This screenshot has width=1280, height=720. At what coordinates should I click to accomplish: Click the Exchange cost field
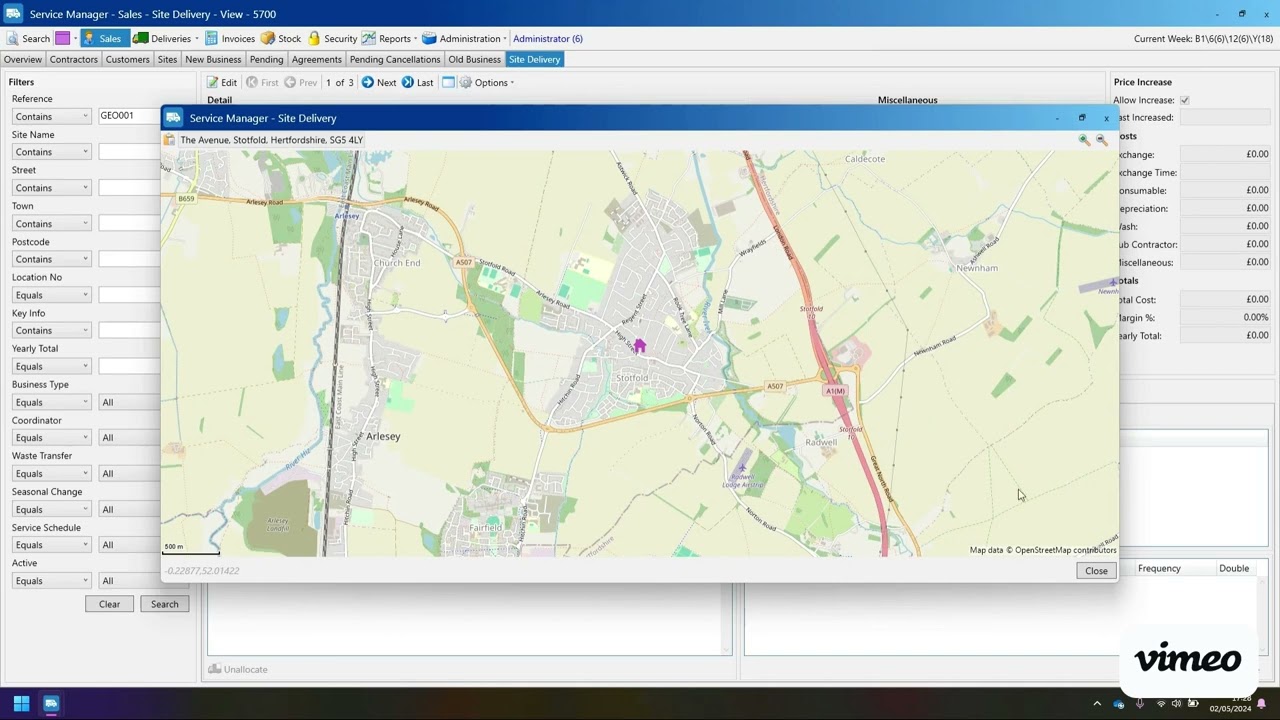pyautogui.click(x=1225, y=154)
